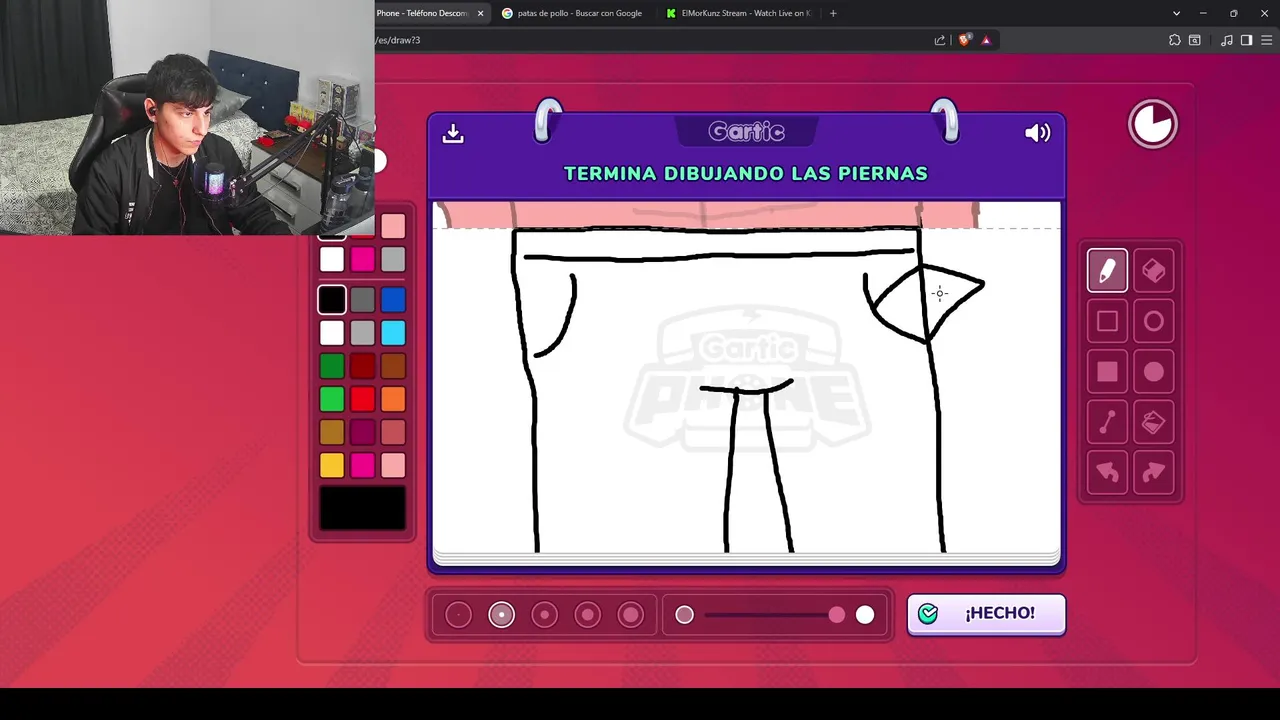1280x720 pixels.
Task: Pick the black color swatch
Action: [332, 299]
